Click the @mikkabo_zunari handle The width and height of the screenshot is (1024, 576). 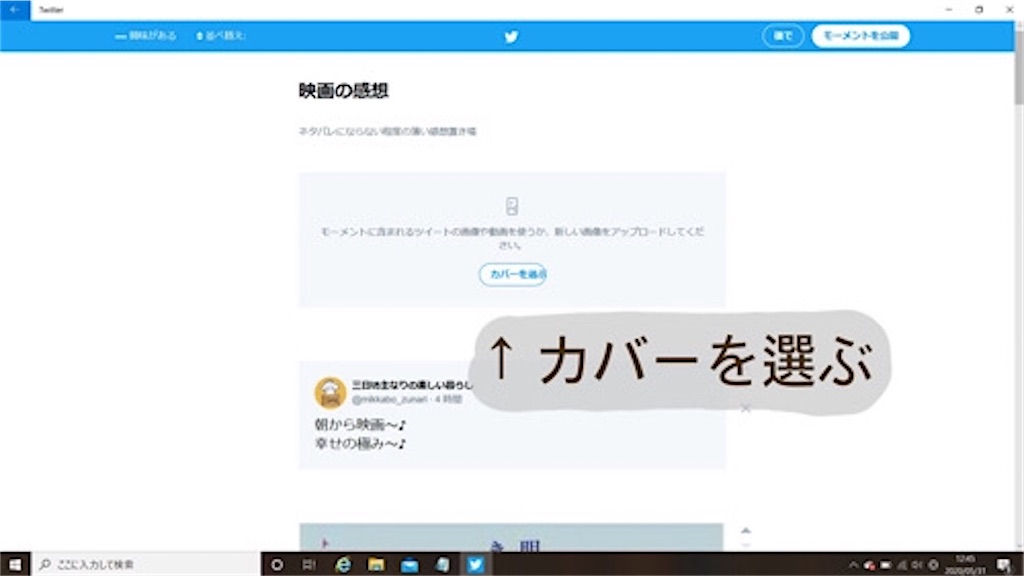tap(389, 399)
